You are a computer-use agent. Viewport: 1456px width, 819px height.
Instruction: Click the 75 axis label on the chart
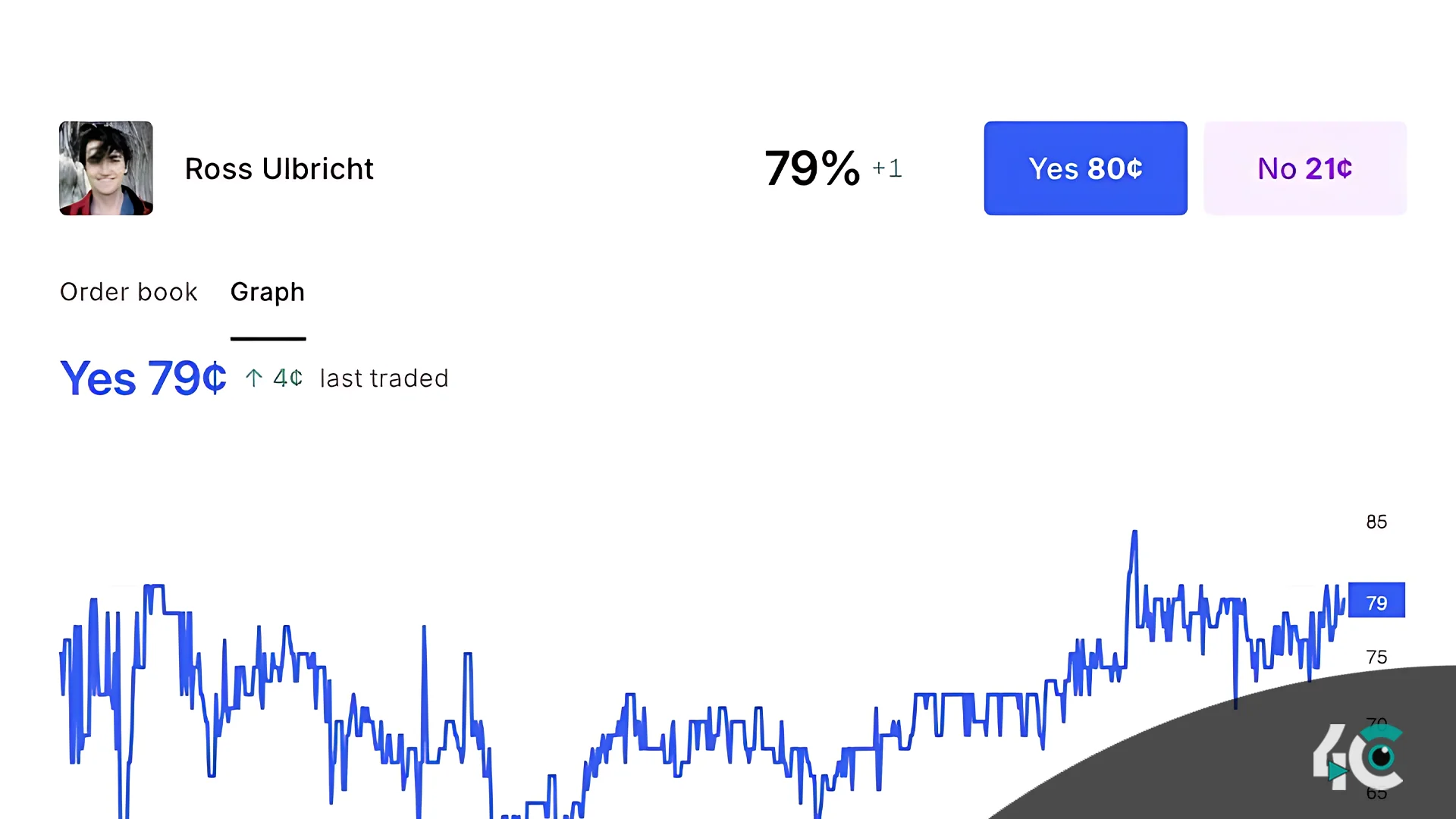click(1376, 657)
